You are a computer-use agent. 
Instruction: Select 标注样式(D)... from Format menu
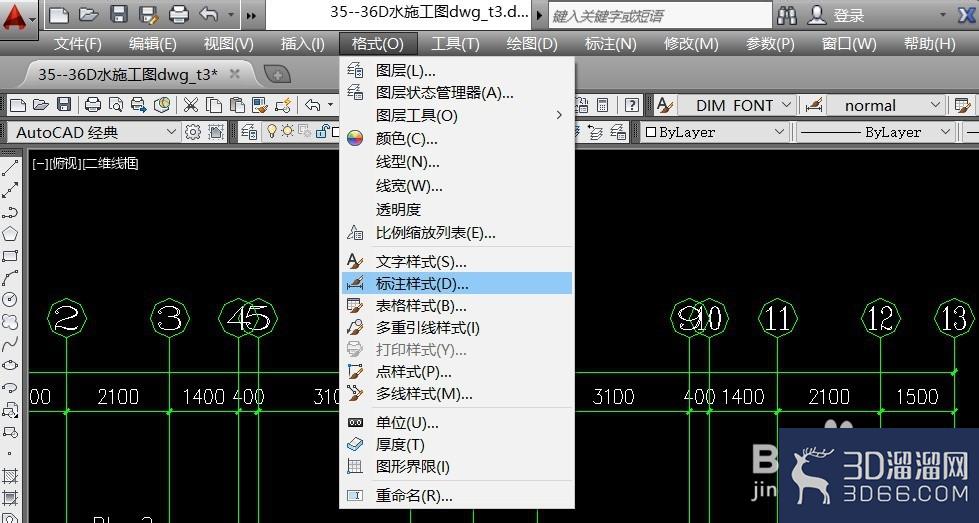457,283
